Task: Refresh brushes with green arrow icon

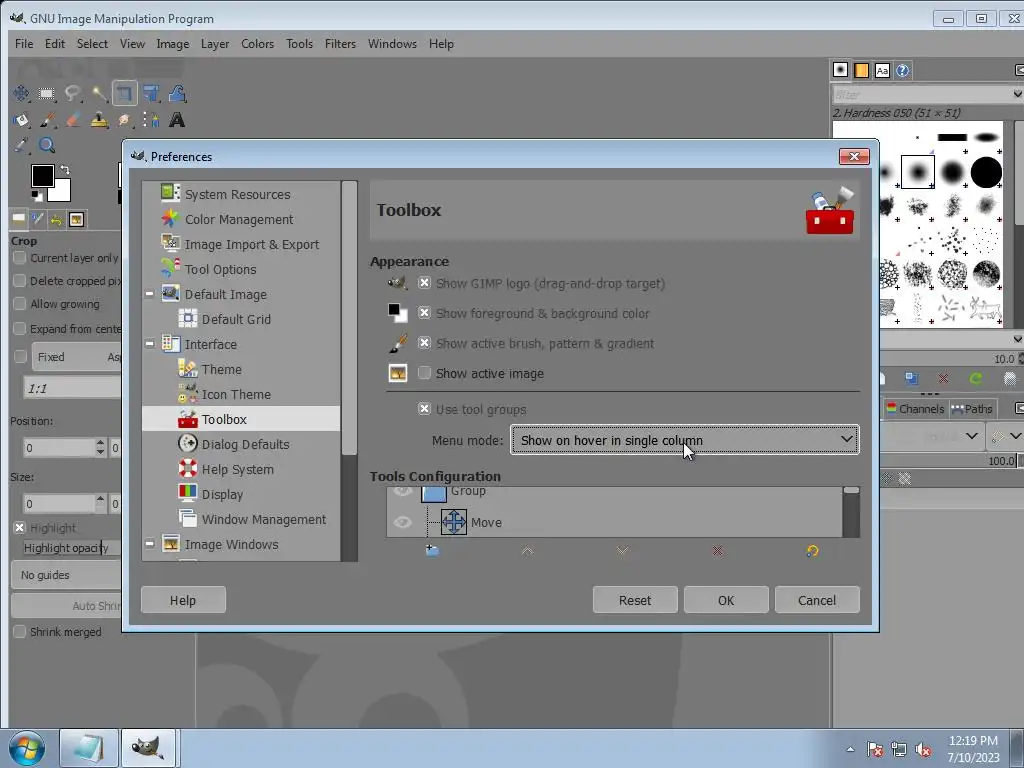Action: tap(976, 378)
